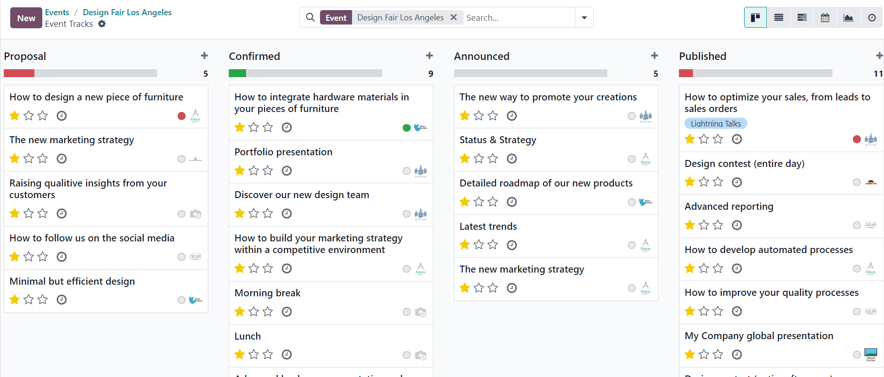Click the New button
The height and width of the screenshot is (377, 884).
point(26,18)
